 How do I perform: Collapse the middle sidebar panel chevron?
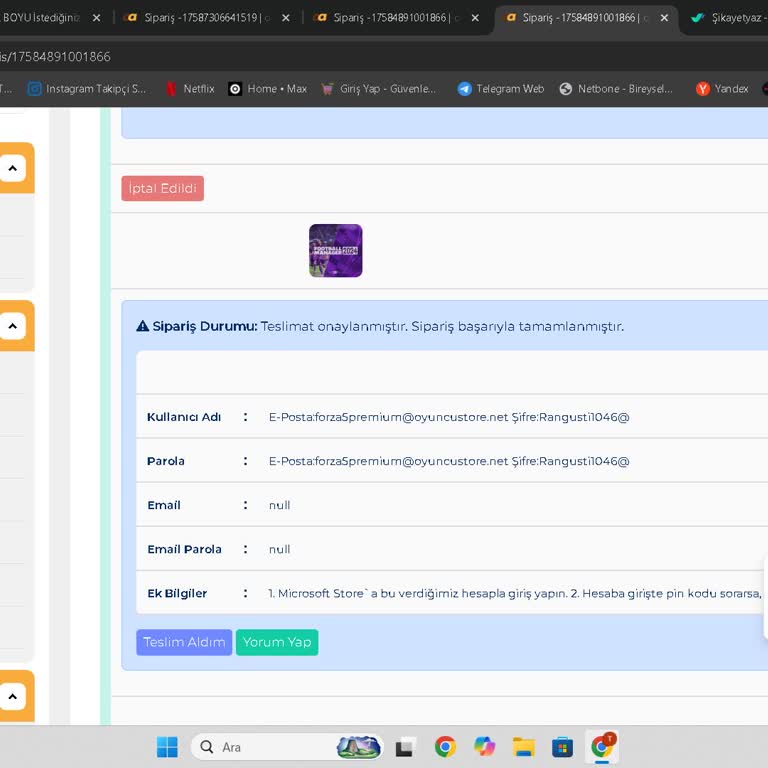[12, 326]
